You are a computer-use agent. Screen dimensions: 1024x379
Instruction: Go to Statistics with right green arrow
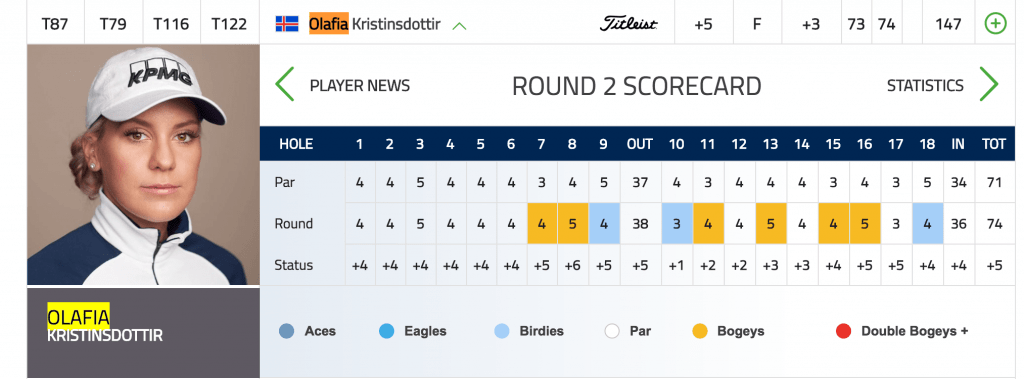click(989, 84)
